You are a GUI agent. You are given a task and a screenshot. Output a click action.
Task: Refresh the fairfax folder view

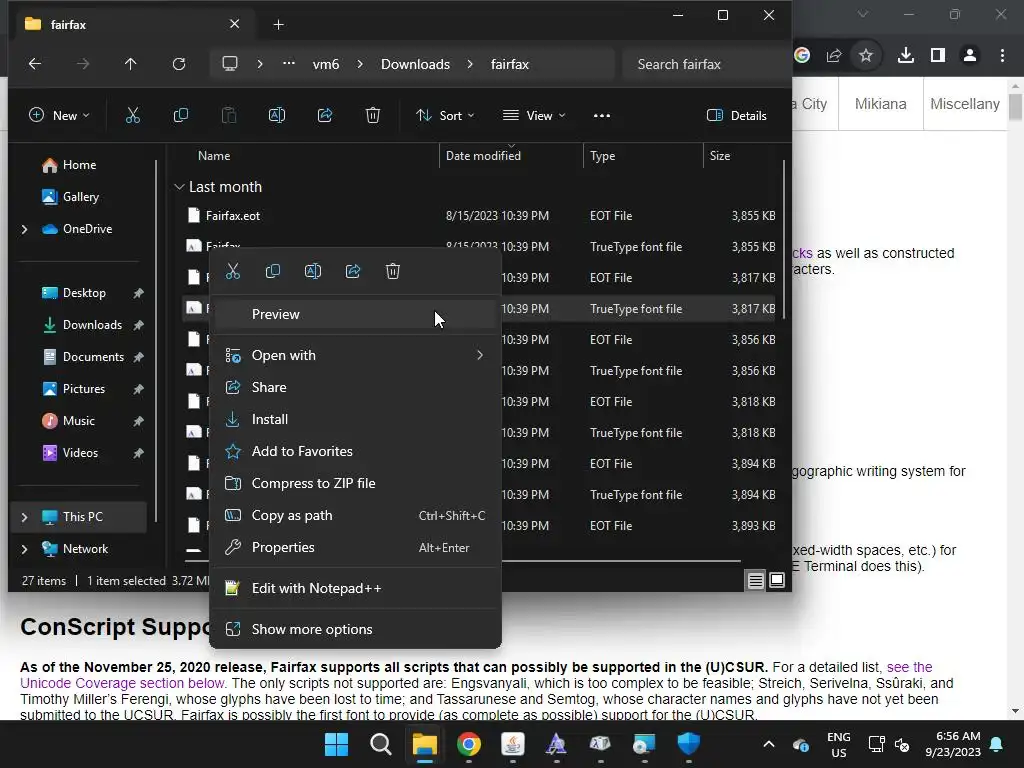pos(179,64)
